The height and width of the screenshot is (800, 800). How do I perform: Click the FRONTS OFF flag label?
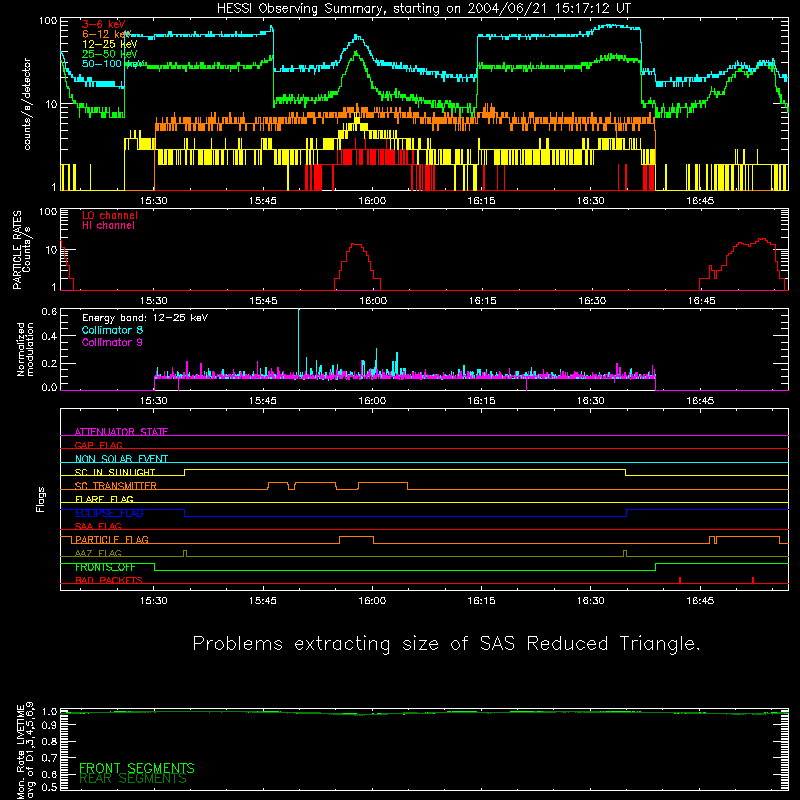pyautogui.click(x=105, y=567)
